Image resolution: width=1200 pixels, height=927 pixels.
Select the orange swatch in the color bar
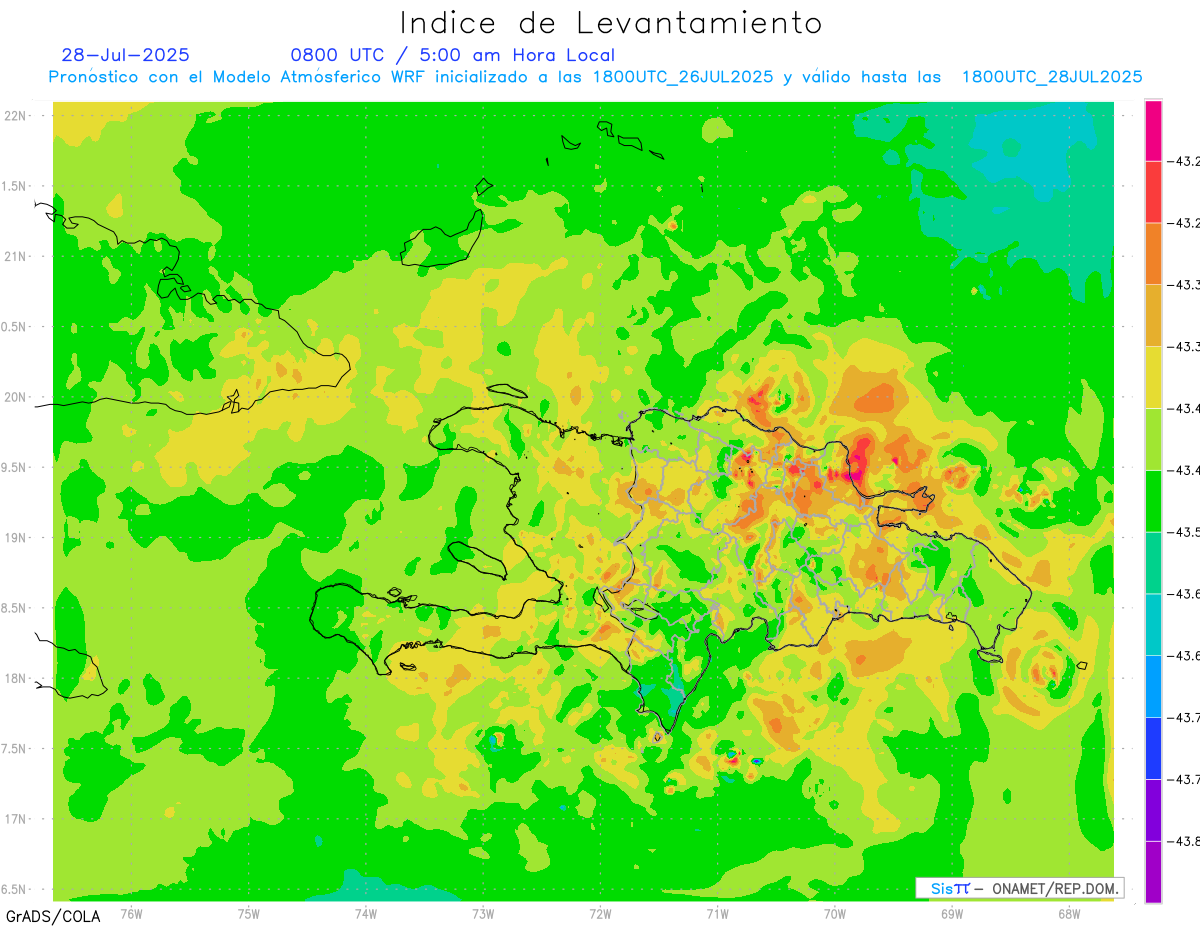tap(1153, 254)
